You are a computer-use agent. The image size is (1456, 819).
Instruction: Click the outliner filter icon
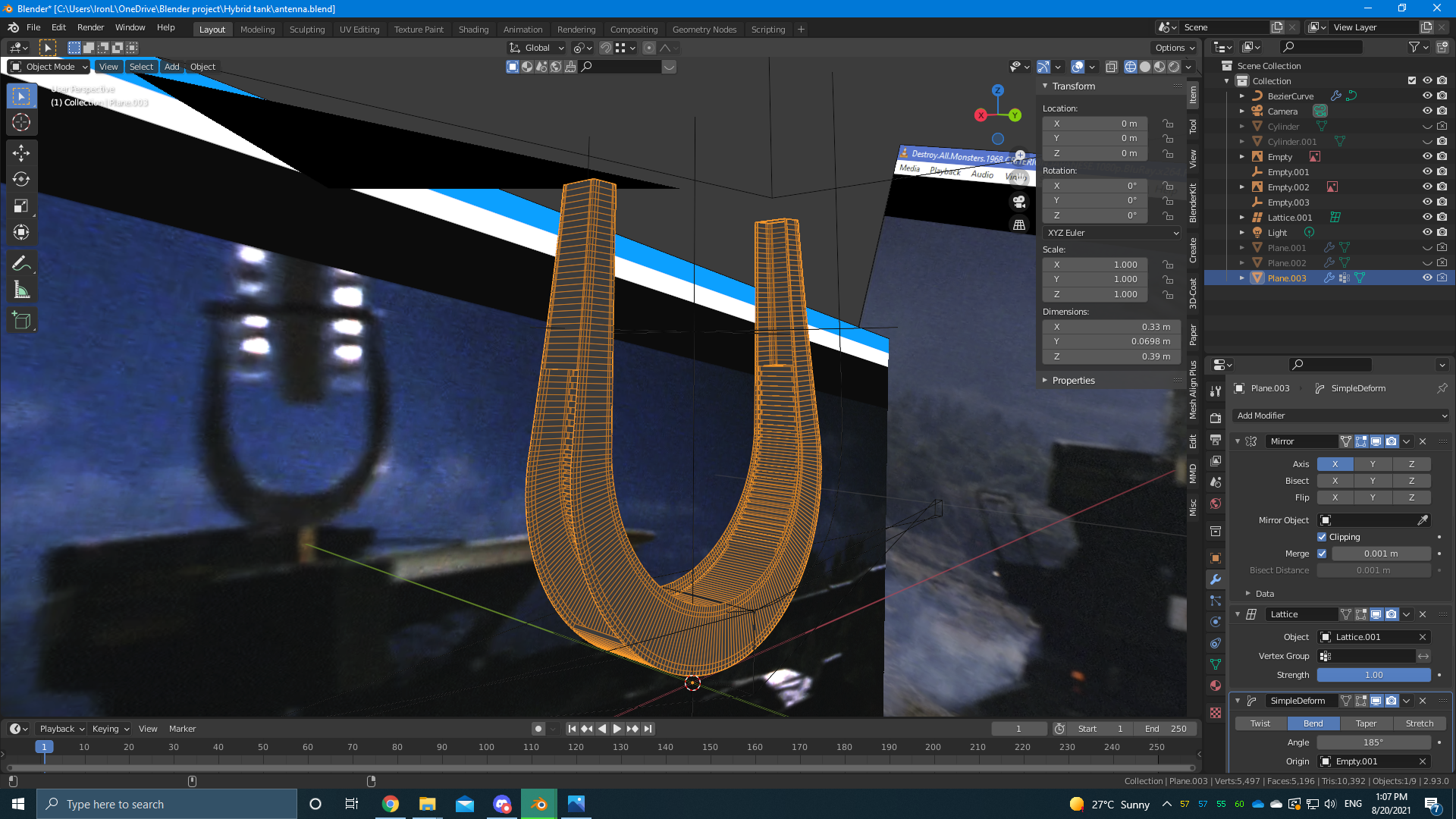click(1414, 47)
